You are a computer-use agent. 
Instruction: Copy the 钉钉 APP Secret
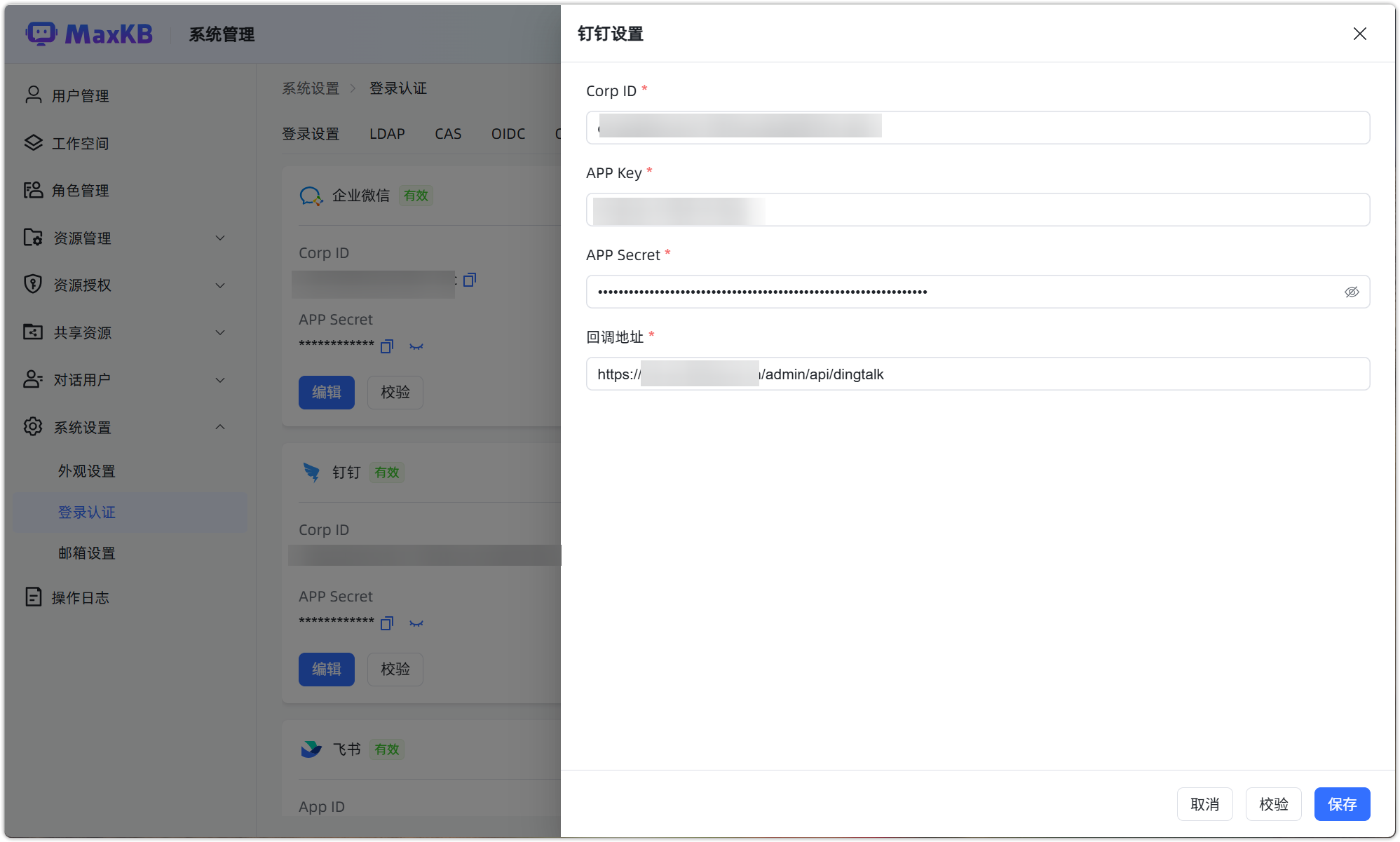pyautogui.click(x=387, y=623)
